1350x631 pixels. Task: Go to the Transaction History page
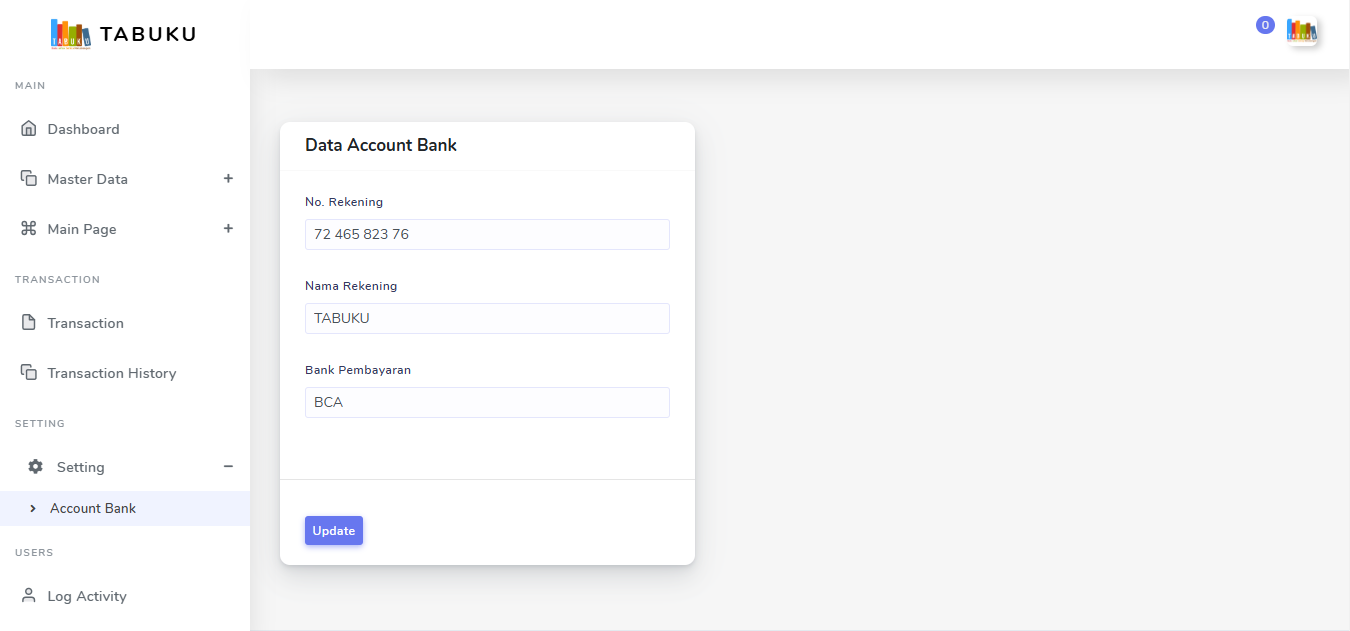pos(111,373)
